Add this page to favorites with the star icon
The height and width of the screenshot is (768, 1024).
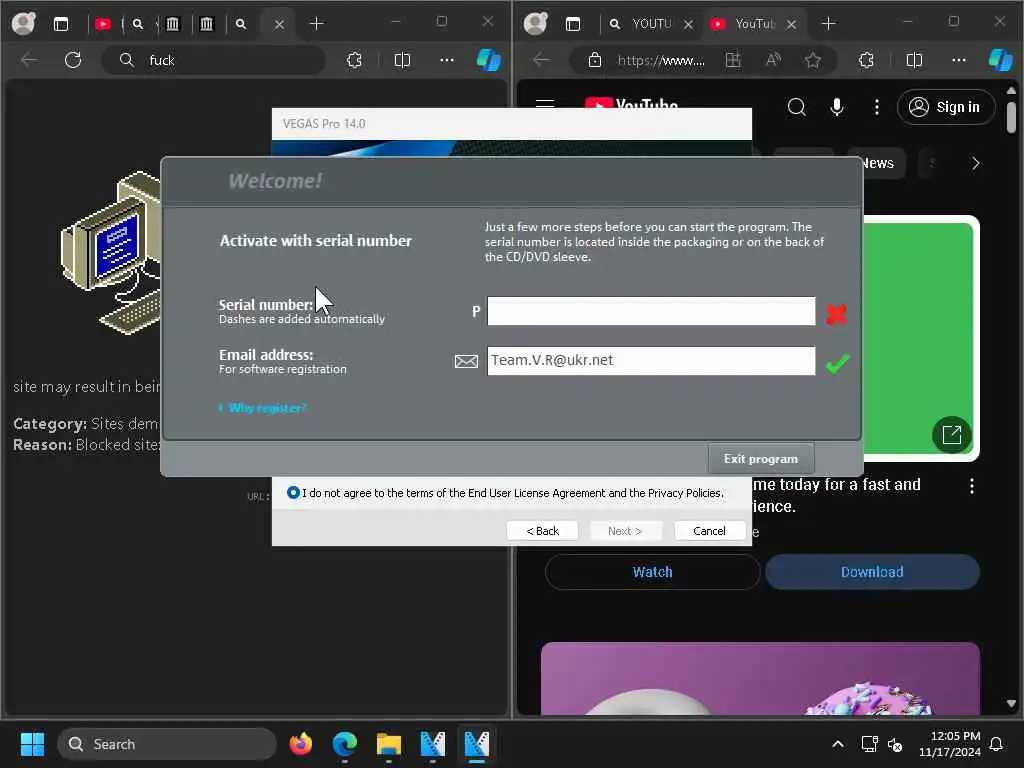[813, 60]
